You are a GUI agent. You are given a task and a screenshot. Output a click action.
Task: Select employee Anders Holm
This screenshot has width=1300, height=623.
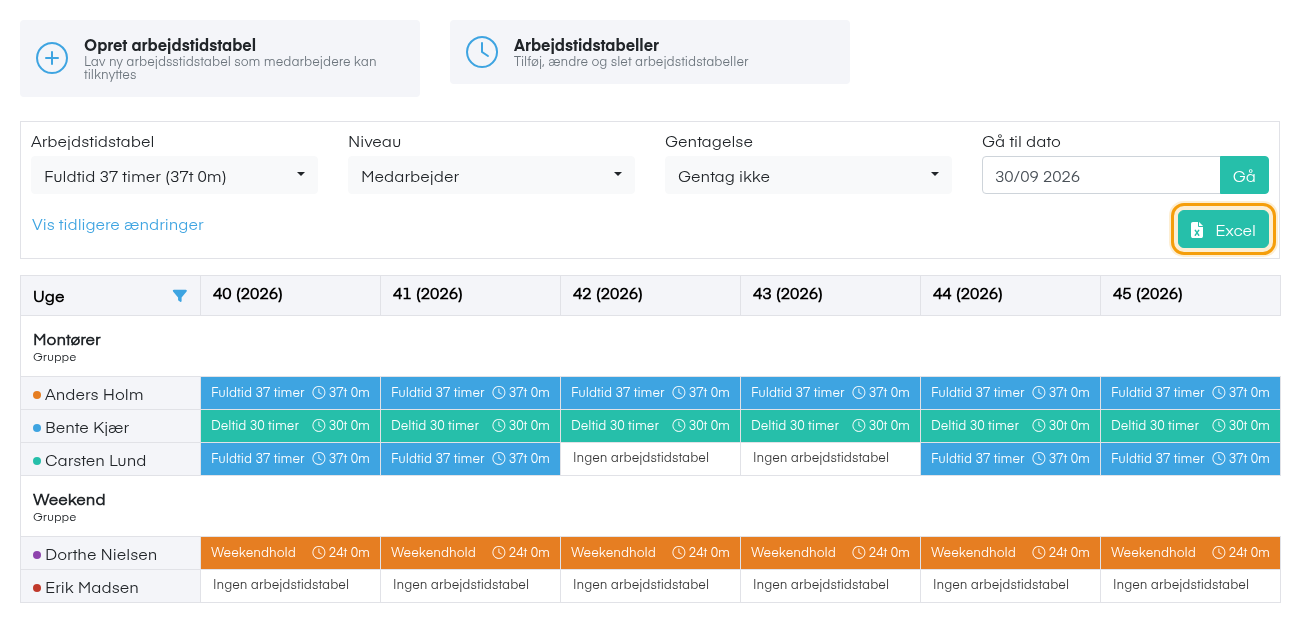click(x=94, y=394)
